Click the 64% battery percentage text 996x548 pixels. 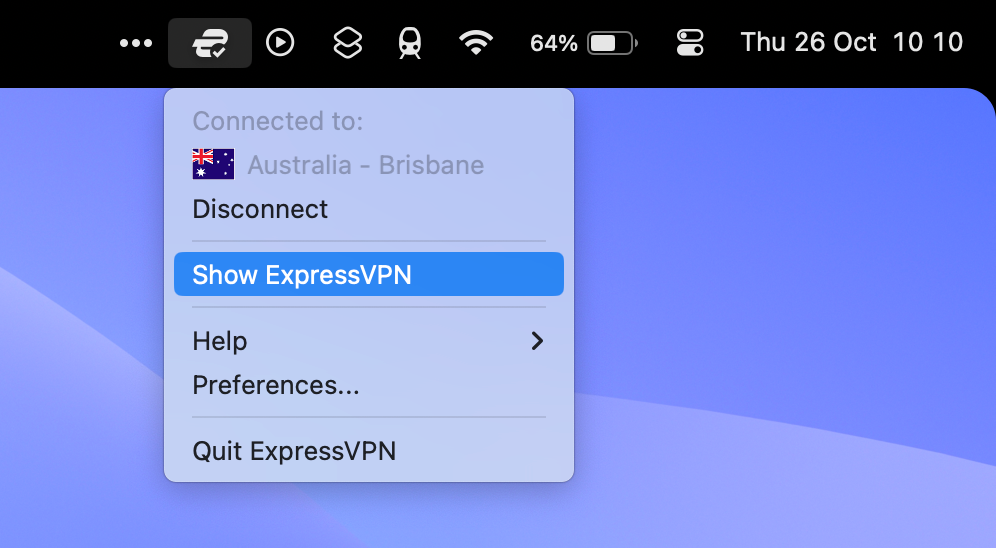553,43
